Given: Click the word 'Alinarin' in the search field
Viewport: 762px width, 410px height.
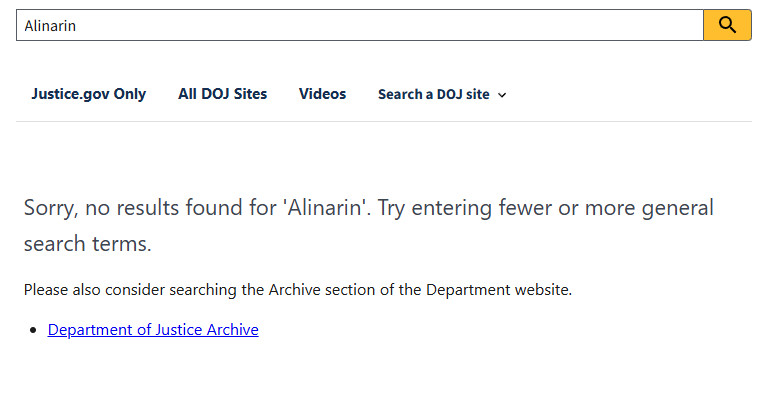Looking at the screenshot, I should coord(50,26).
